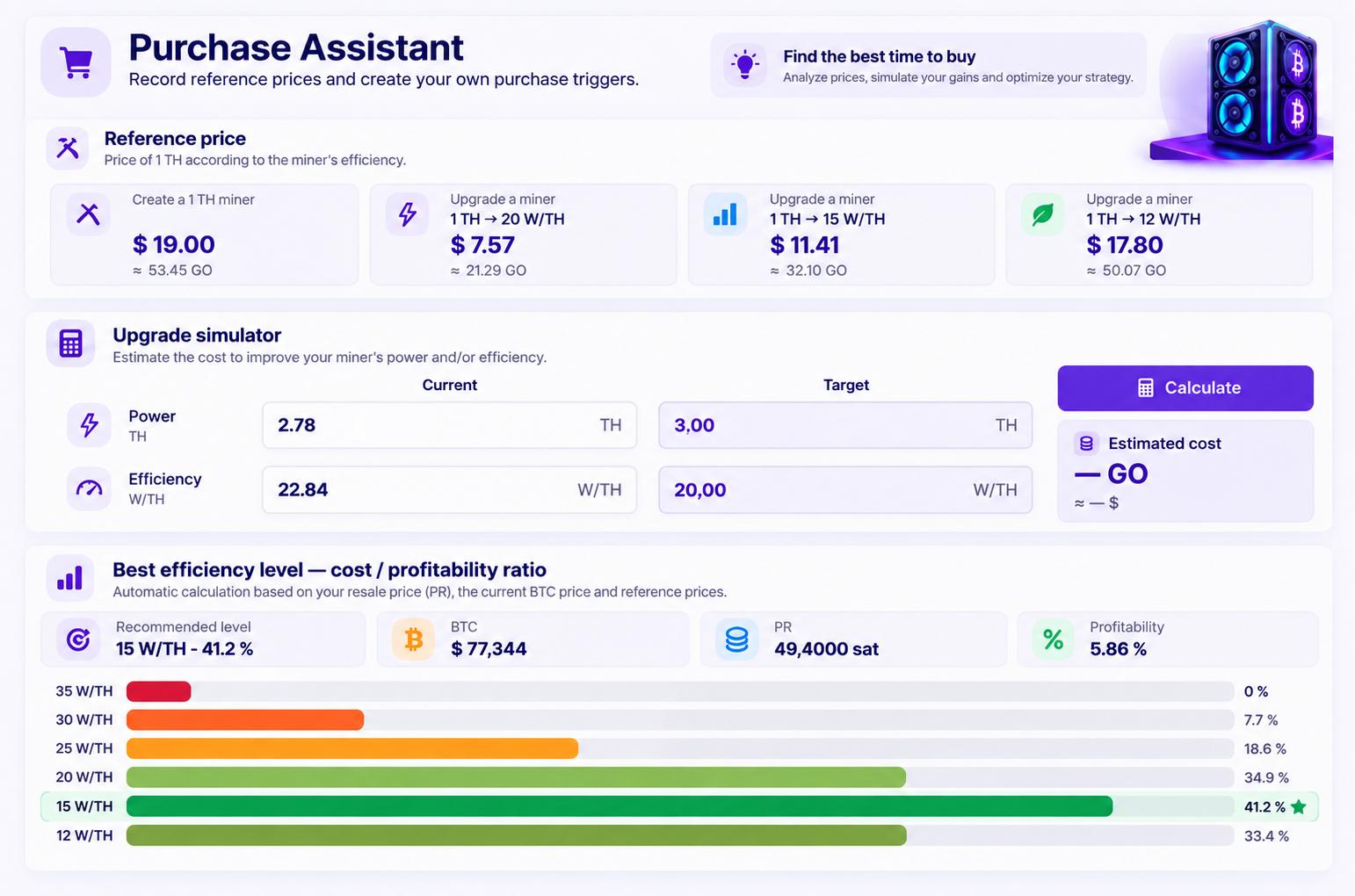Screen dimensions: 1355x896
Task: Click the PR value 49,4000 sat
Action: pyautogui.click(x=826, y=649)
